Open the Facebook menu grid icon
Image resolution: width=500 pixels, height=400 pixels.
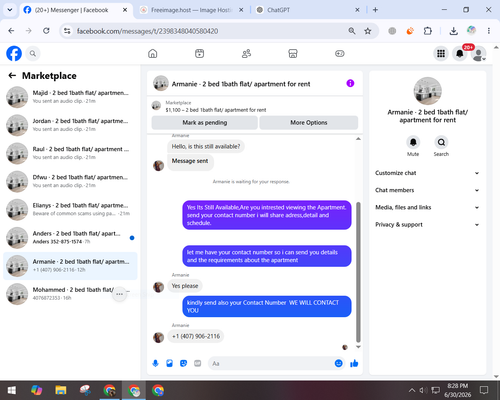441,53
